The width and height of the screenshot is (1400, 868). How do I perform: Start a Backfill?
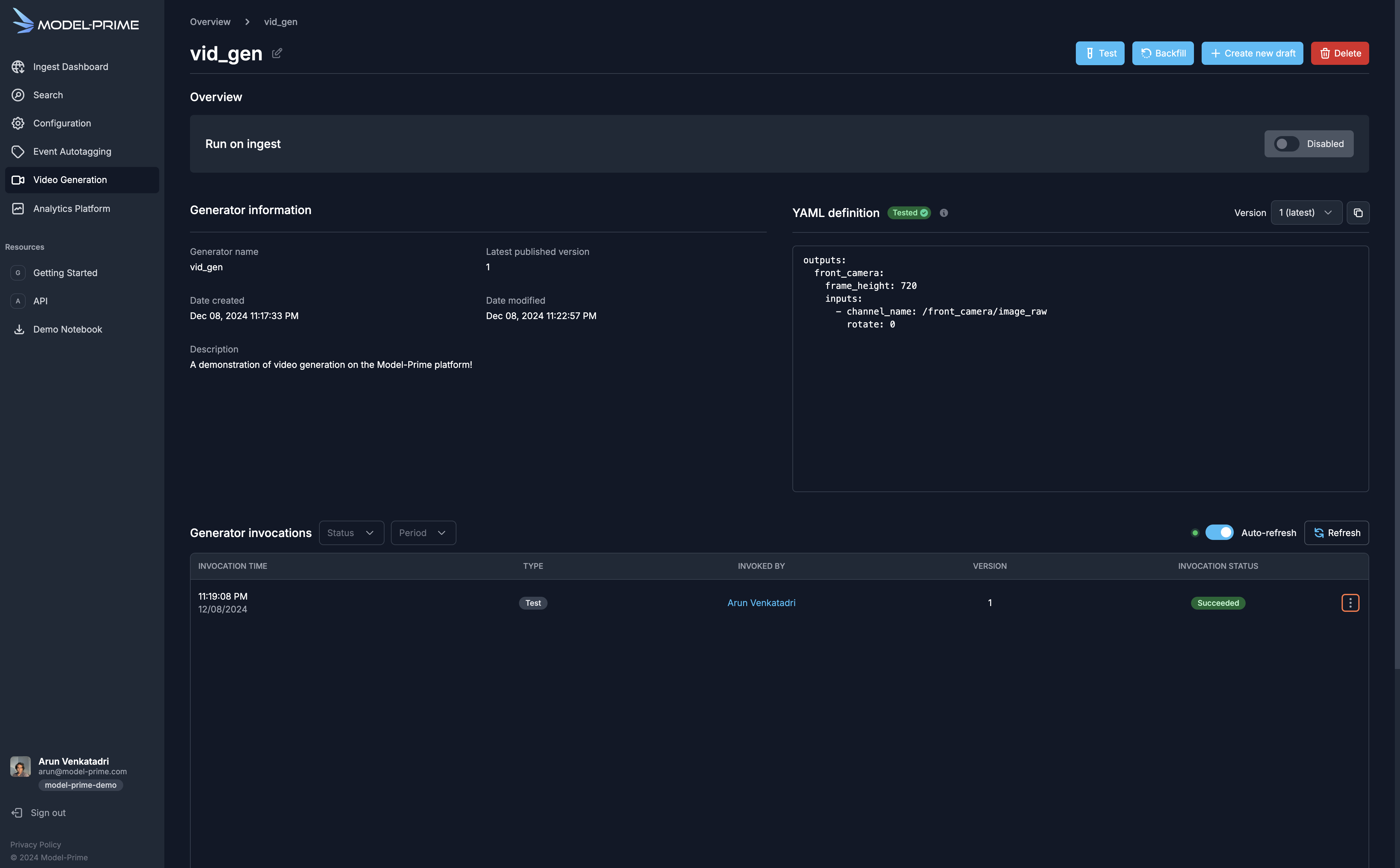pyautogui.click(x=1162, y=53)
